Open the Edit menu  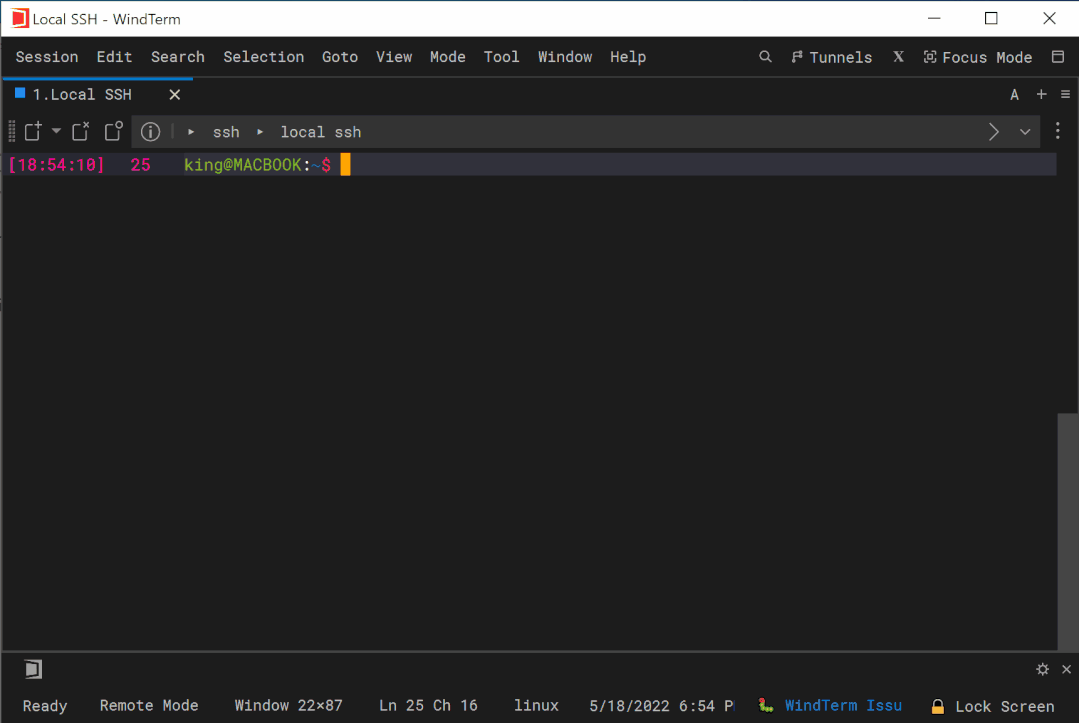pos(114,57)
